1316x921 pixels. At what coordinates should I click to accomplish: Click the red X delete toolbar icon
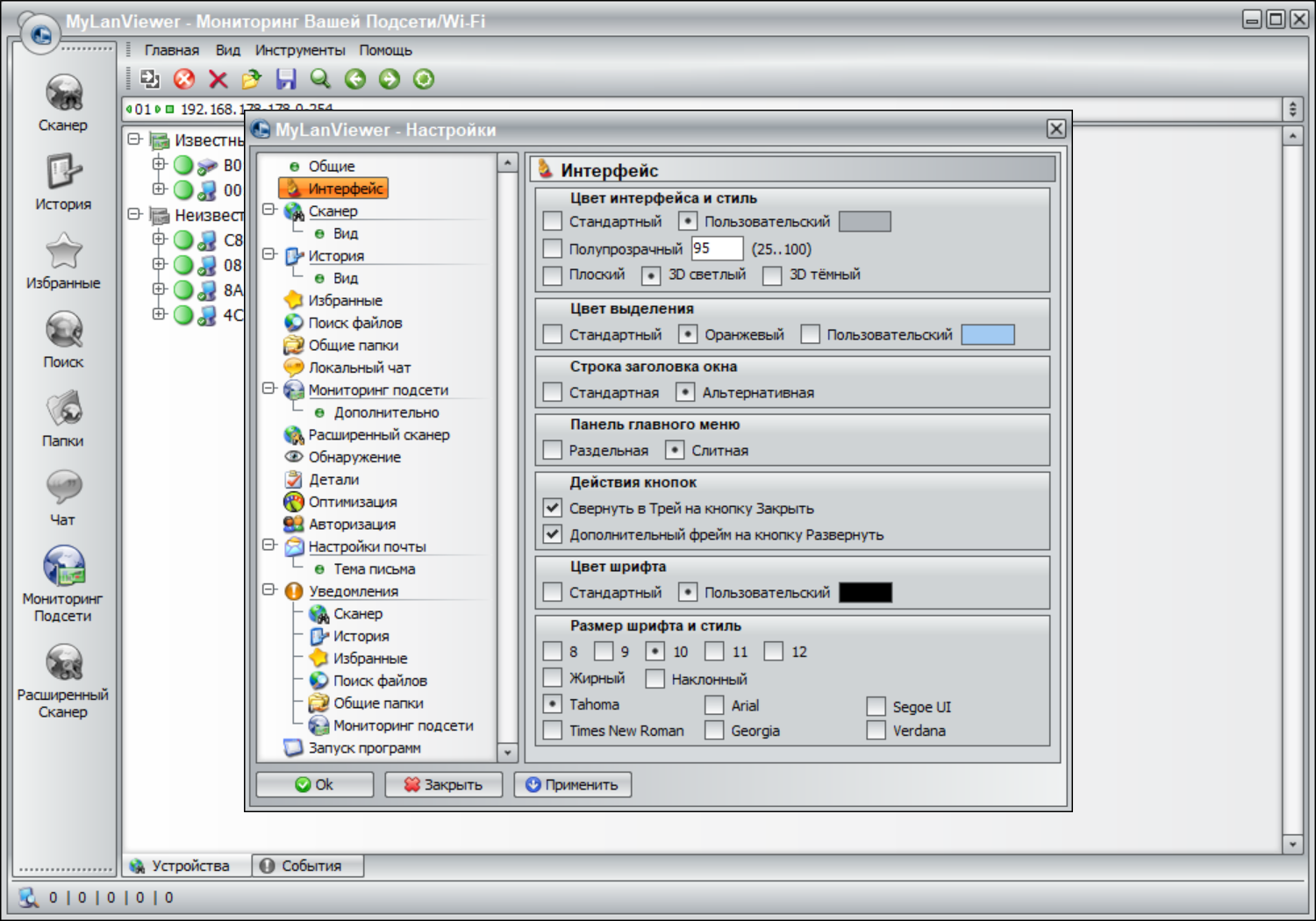[x=218, y=79]
